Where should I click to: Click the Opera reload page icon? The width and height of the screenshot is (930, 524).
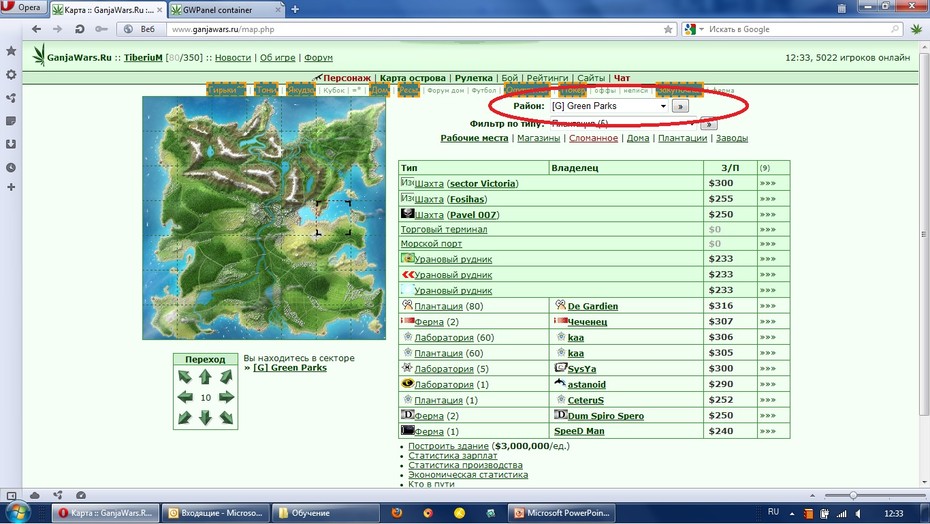coord(79,28)
